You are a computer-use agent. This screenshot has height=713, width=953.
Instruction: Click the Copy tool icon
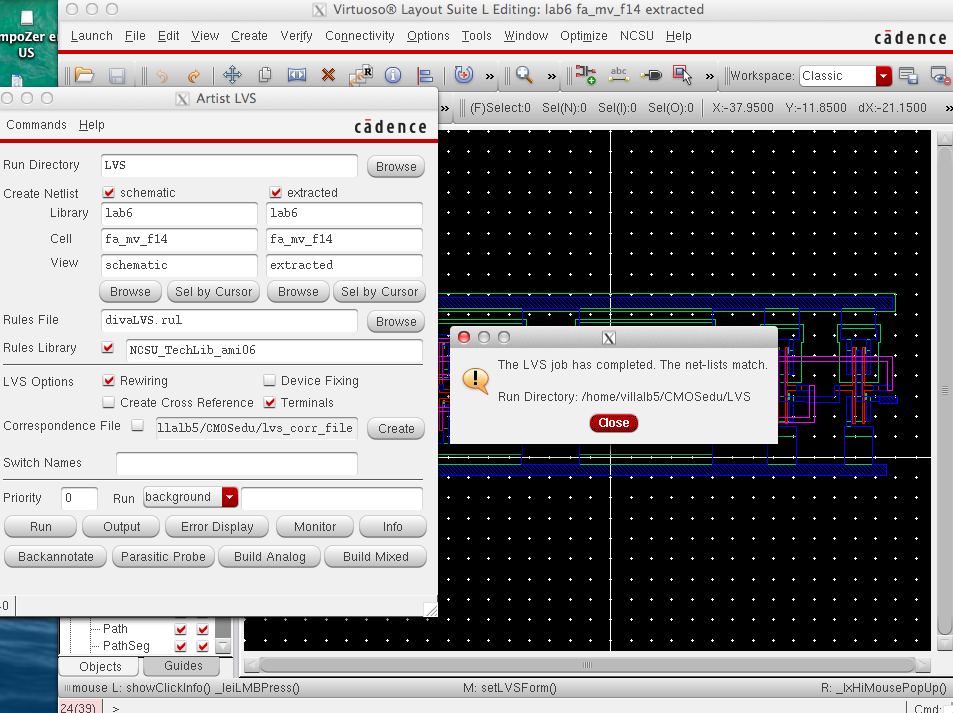click(265, 76)
